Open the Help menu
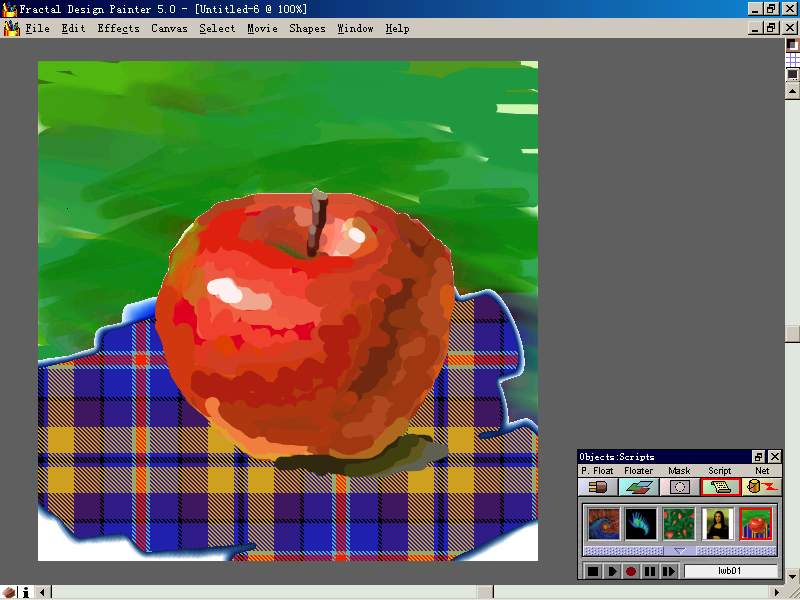The width and height of the screenshot is (800, 600). point(397,29)
